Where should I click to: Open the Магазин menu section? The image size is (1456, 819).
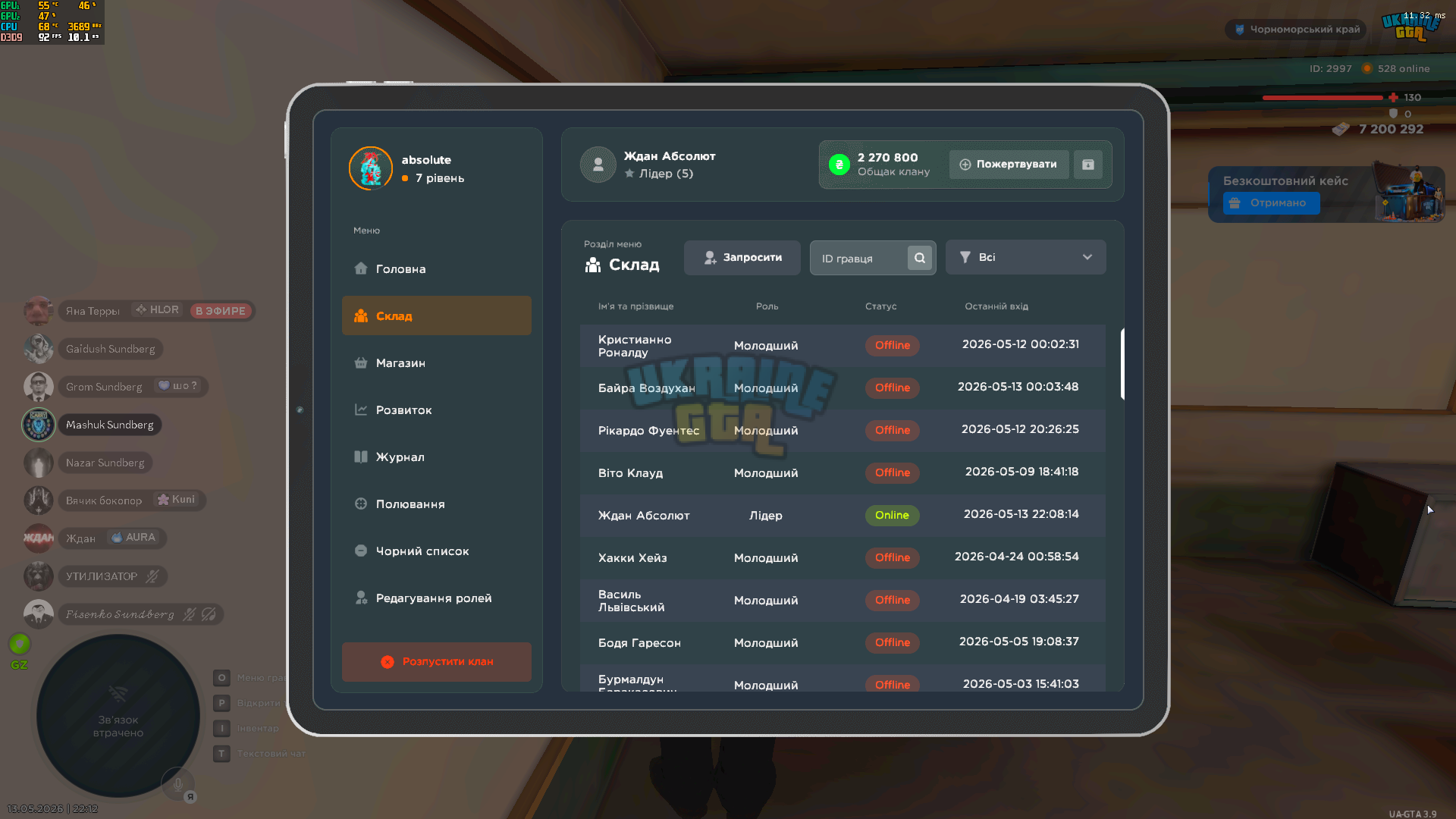(x=436, y=362)
